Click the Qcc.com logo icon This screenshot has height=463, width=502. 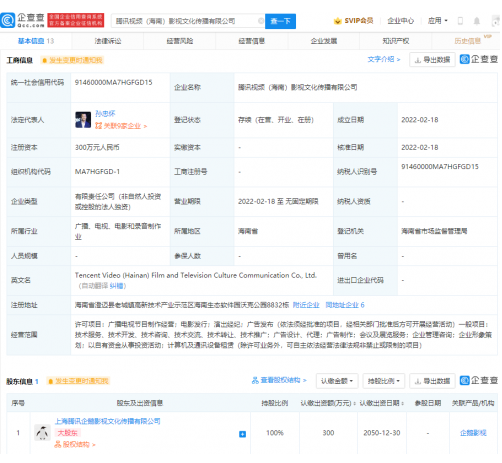click(8, 20)
